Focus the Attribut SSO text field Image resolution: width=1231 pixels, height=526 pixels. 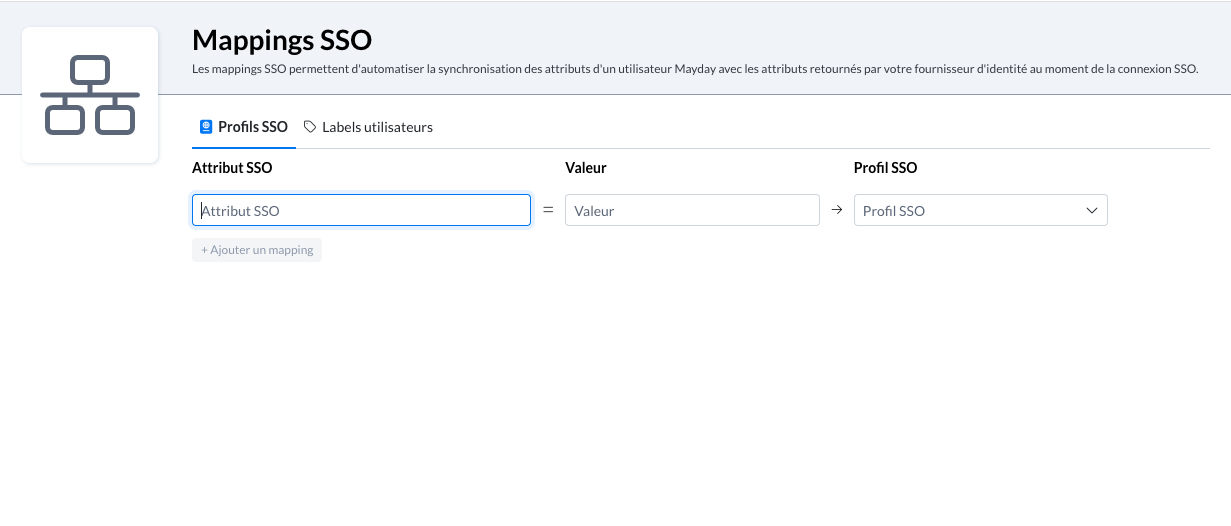[x=361, y=210]
